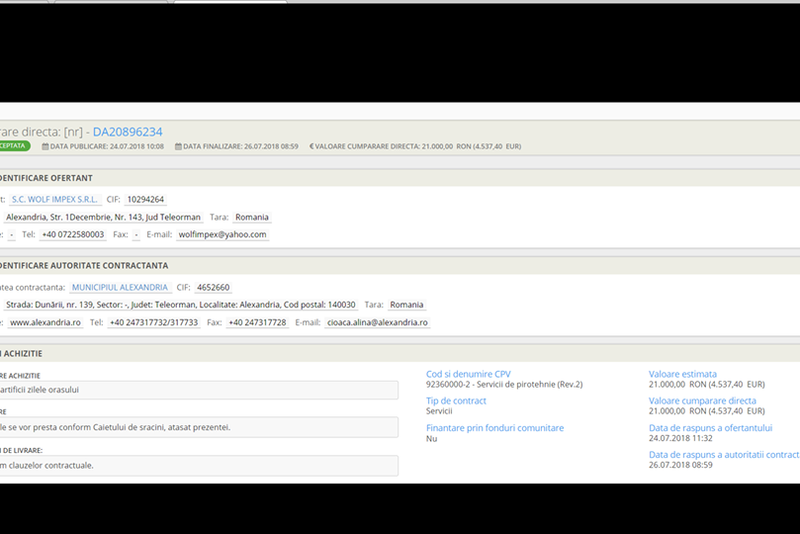800x534 pixels.
Task: Collapse the Identificare Autoritate Contractanta section header
Action: pyautogui.click(x=84, y=265)
